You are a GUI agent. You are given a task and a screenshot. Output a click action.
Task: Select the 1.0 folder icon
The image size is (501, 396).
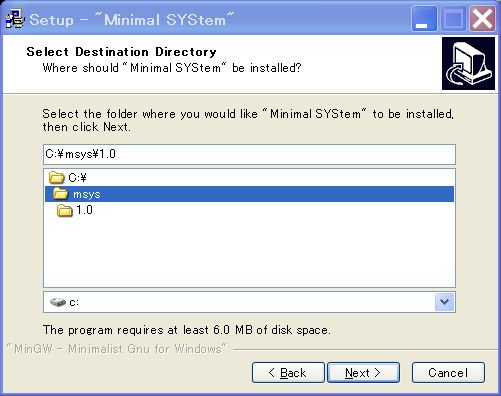point(65,210)
